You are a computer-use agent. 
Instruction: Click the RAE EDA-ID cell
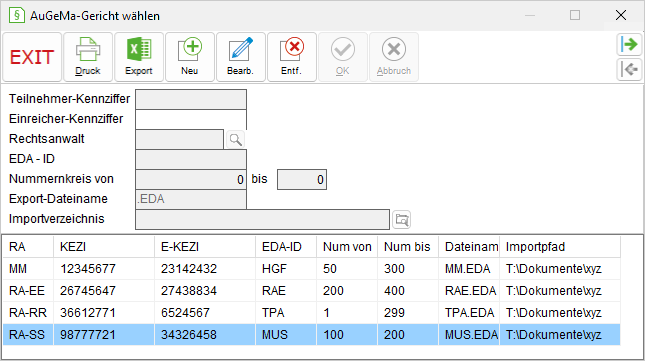click(286, 291)
